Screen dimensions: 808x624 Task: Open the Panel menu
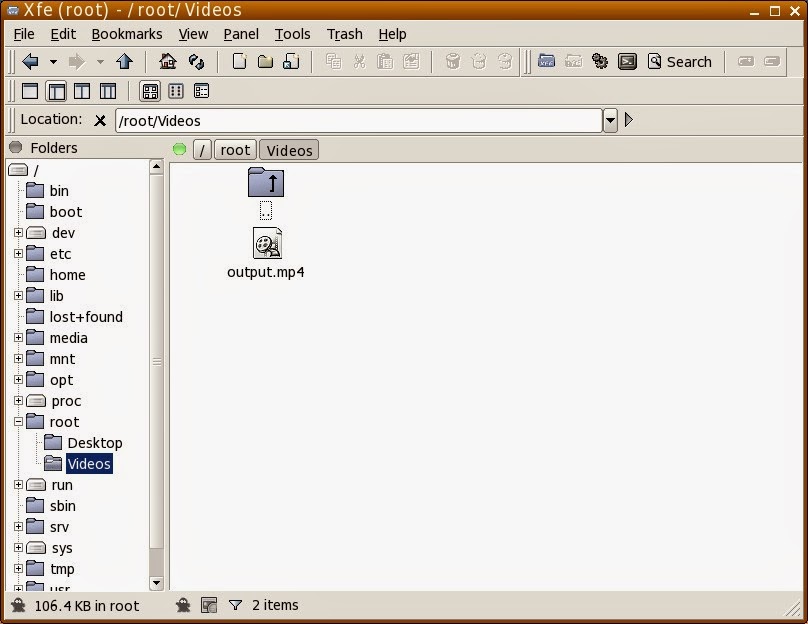(241, 34)
